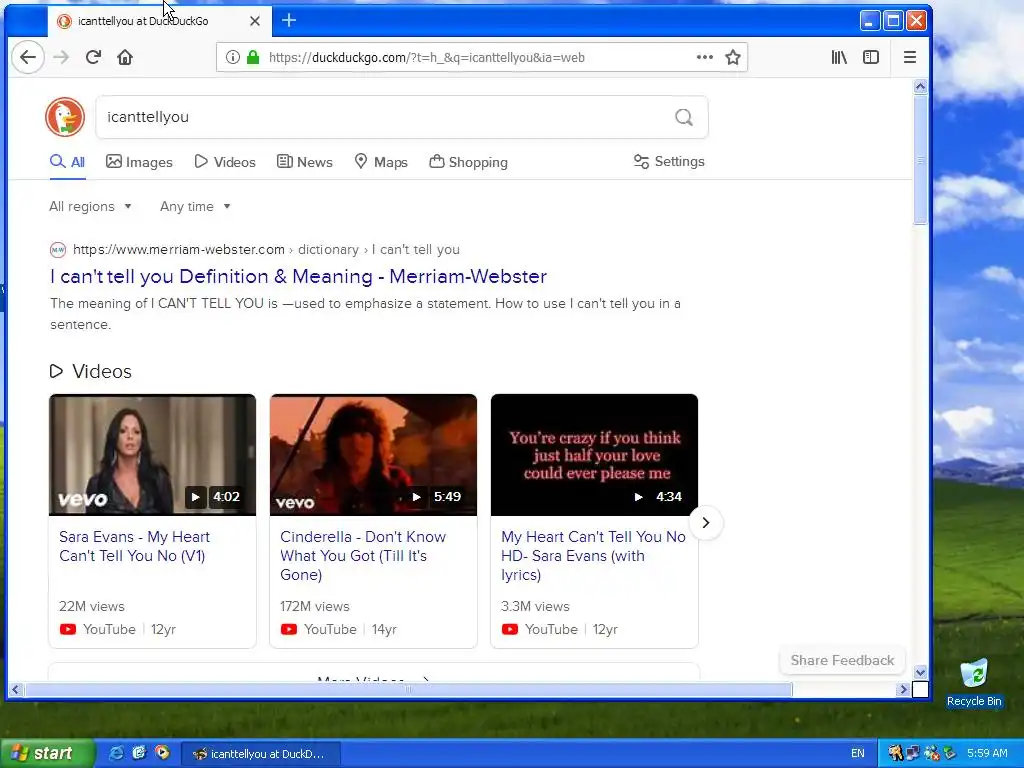Switch to Shopping results tab

[x=468, y=162]
